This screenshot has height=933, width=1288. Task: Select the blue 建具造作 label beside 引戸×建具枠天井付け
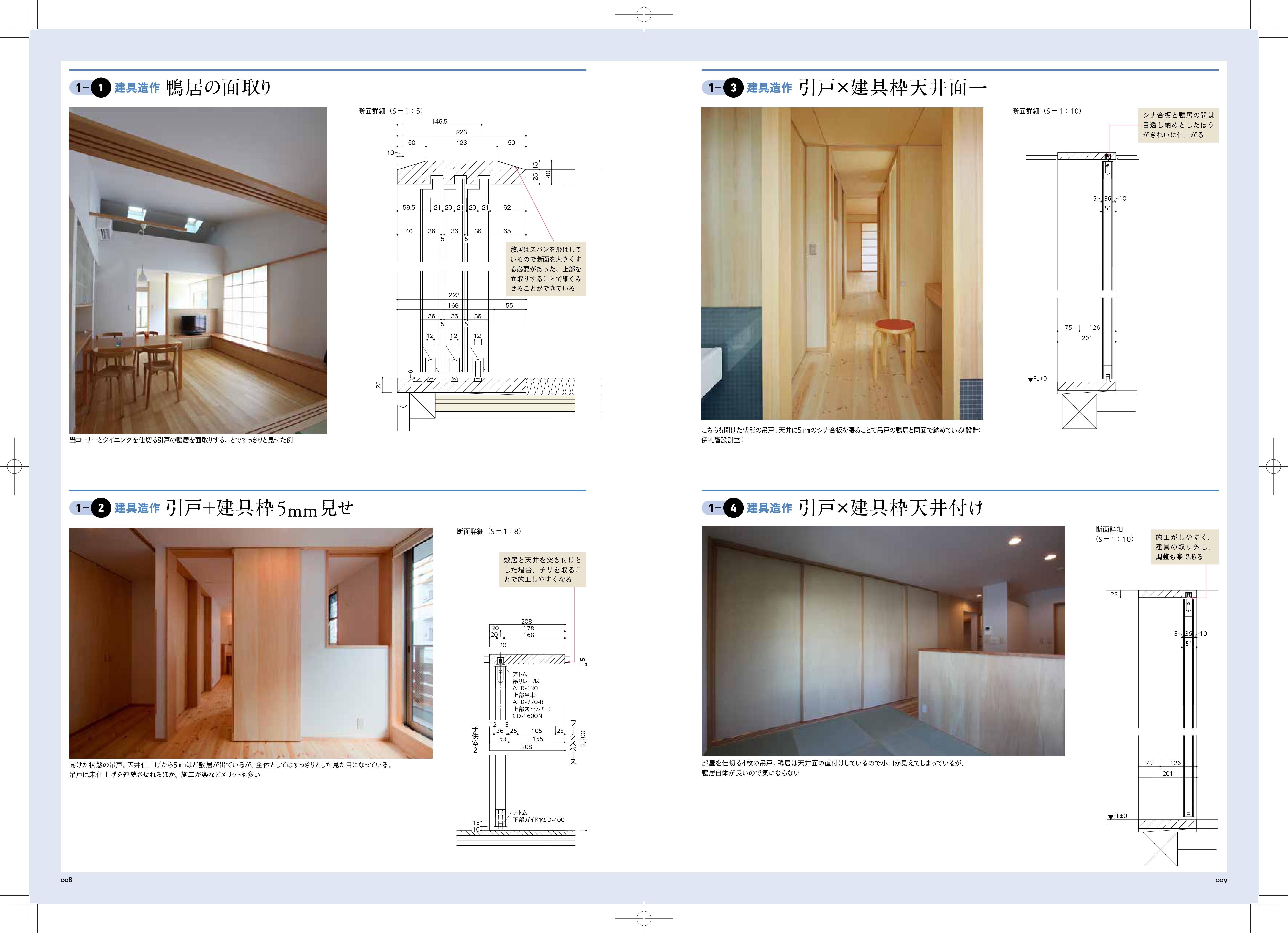[769, 508]
